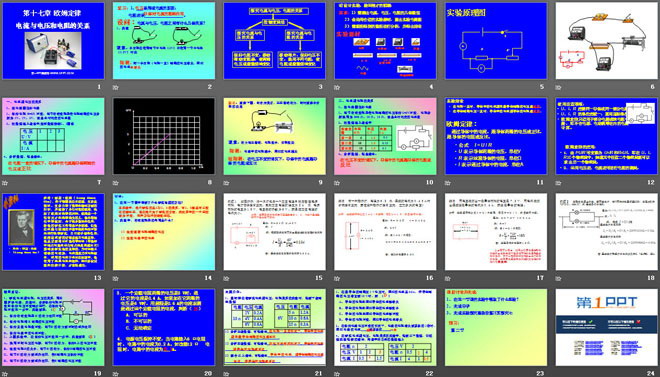Viewport: 660px width, 377px height.
Task: Select slide 19 pink-green exercise thumbnail
Action: coord(53,327)
